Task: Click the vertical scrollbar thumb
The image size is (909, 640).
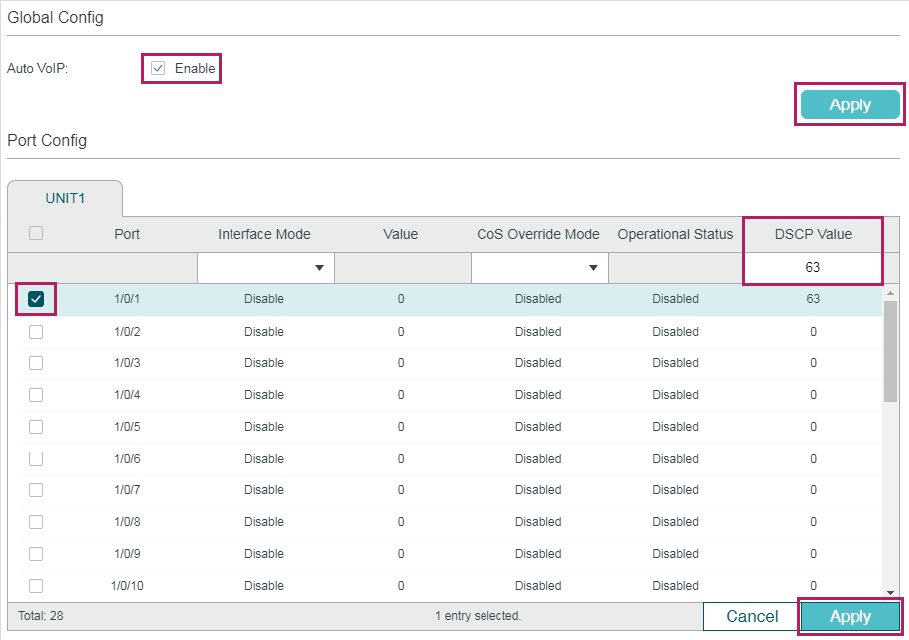Action: pos(890,351)
